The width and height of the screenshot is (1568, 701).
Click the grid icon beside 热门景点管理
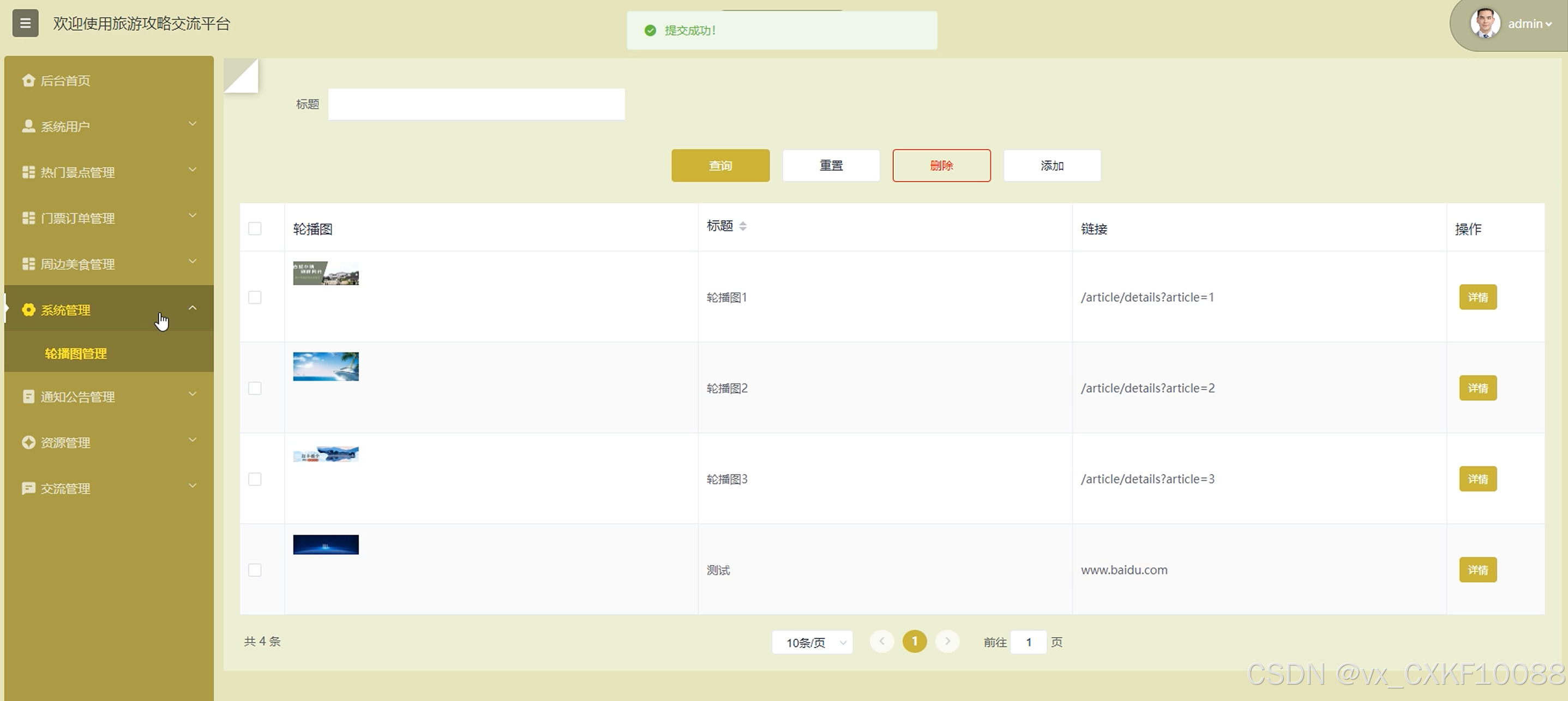28,172
